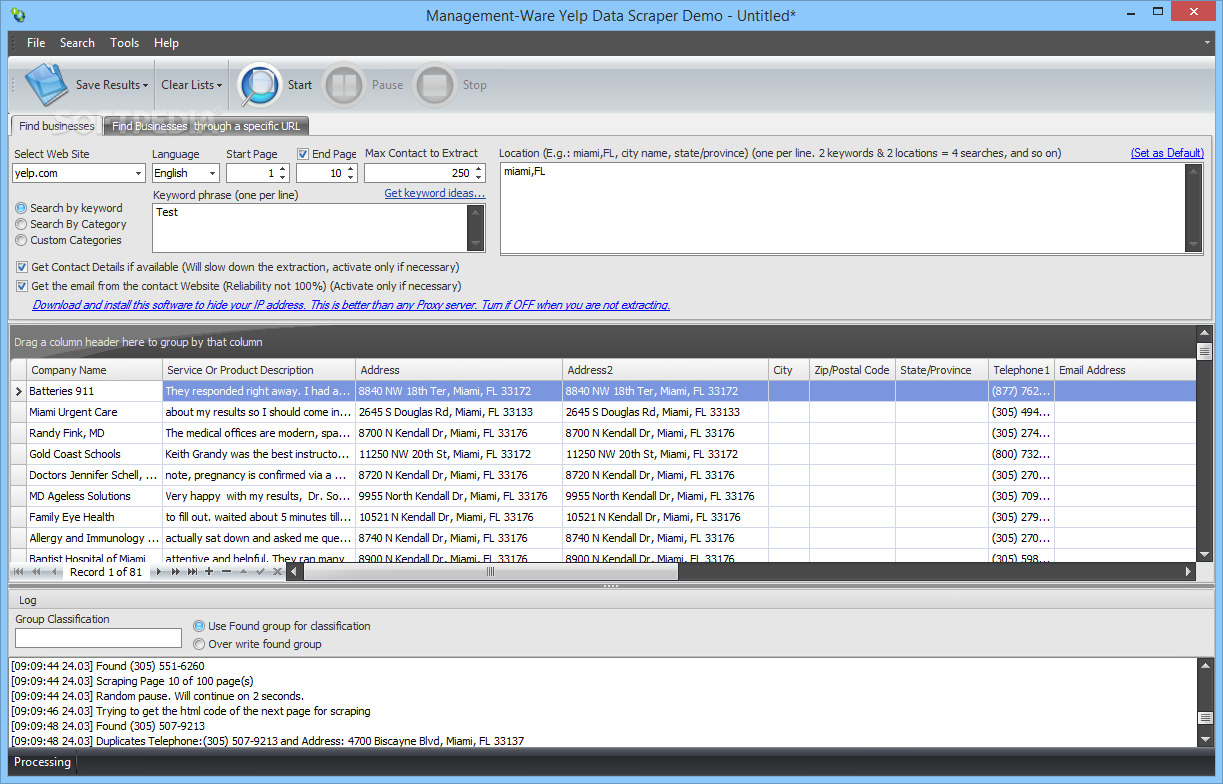Screen dimensions: 1223x784
Task: Click the cancel-edit X icon
Action: pos(277,572)
